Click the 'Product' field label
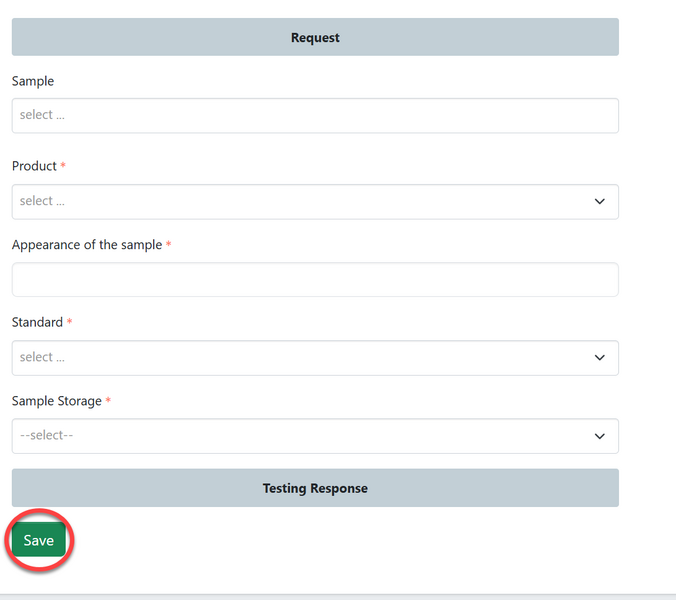This screenshot has width=676, height=600. click(x=34, y=166)
